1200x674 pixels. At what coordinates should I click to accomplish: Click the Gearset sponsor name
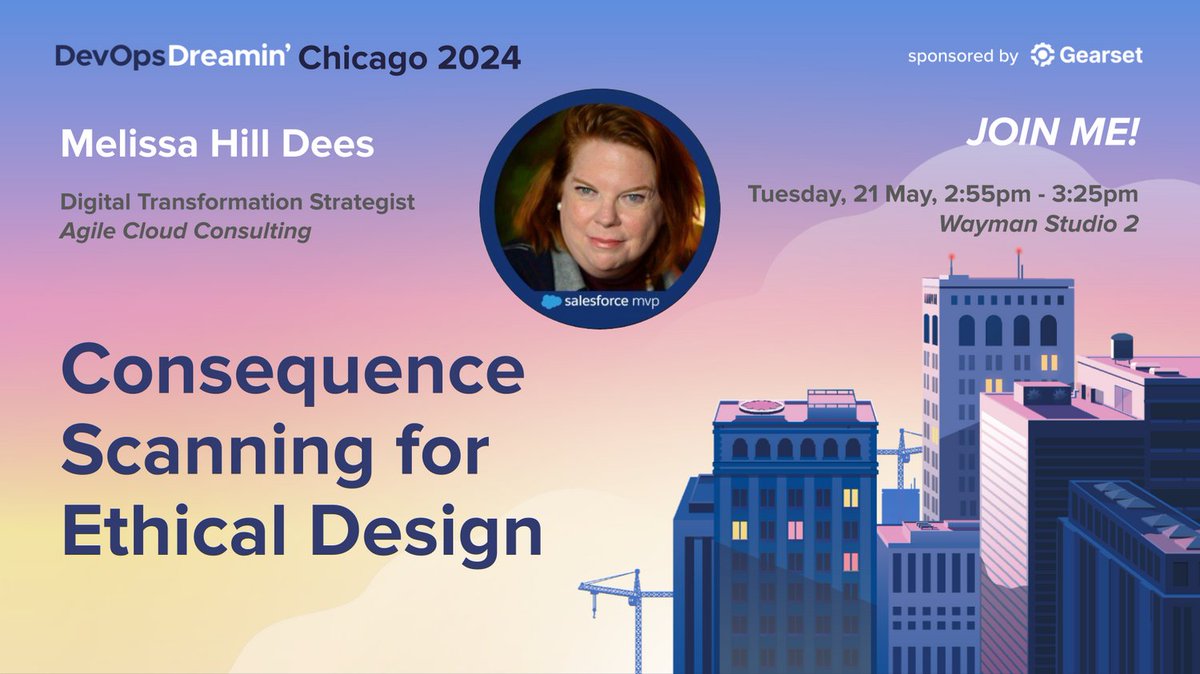click(1102, 56)
